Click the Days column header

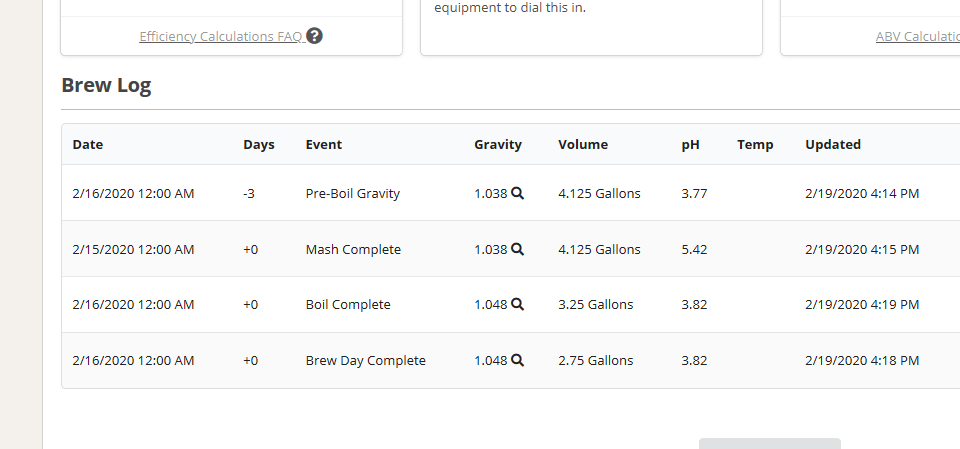click(x=259, y=144)
